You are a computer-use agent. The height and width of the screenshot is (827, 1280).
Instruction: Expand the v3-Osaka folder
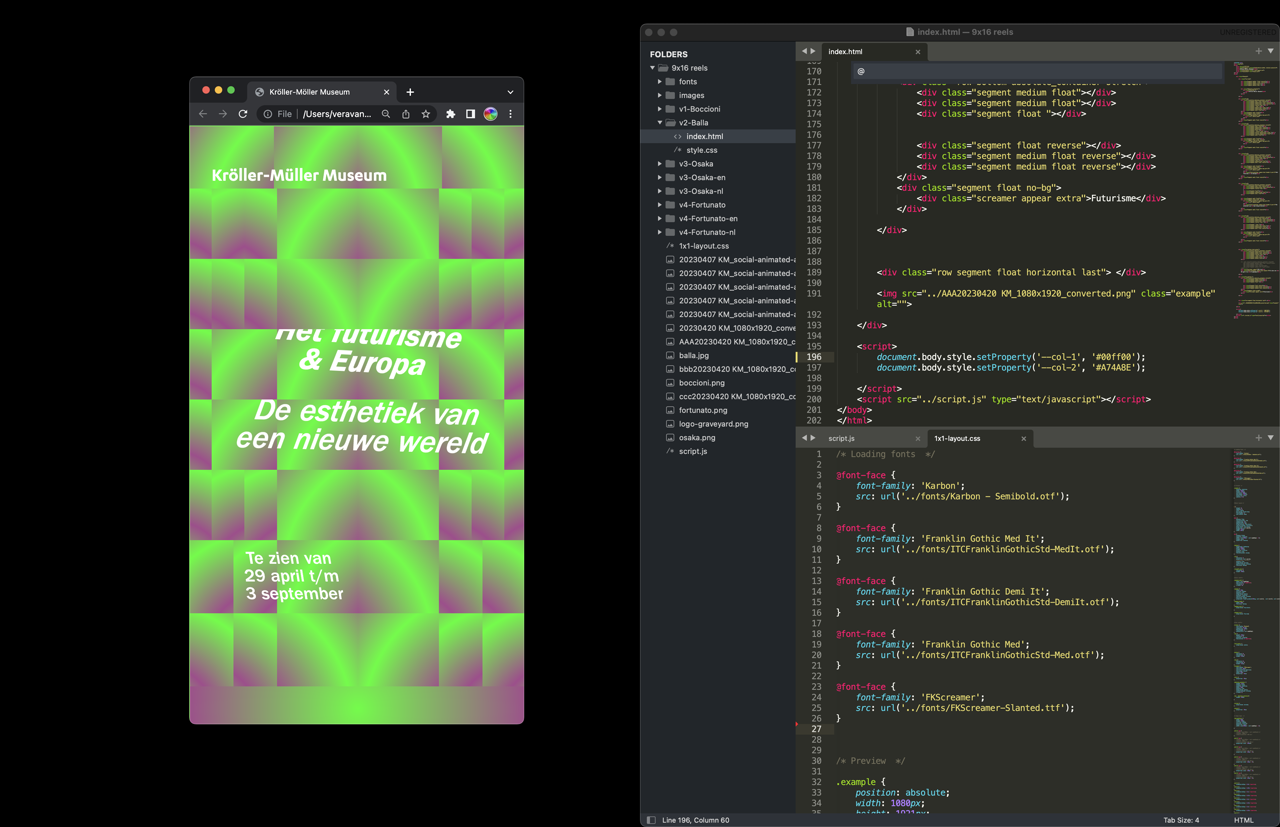pyautogui.click(x=660, y=164)
